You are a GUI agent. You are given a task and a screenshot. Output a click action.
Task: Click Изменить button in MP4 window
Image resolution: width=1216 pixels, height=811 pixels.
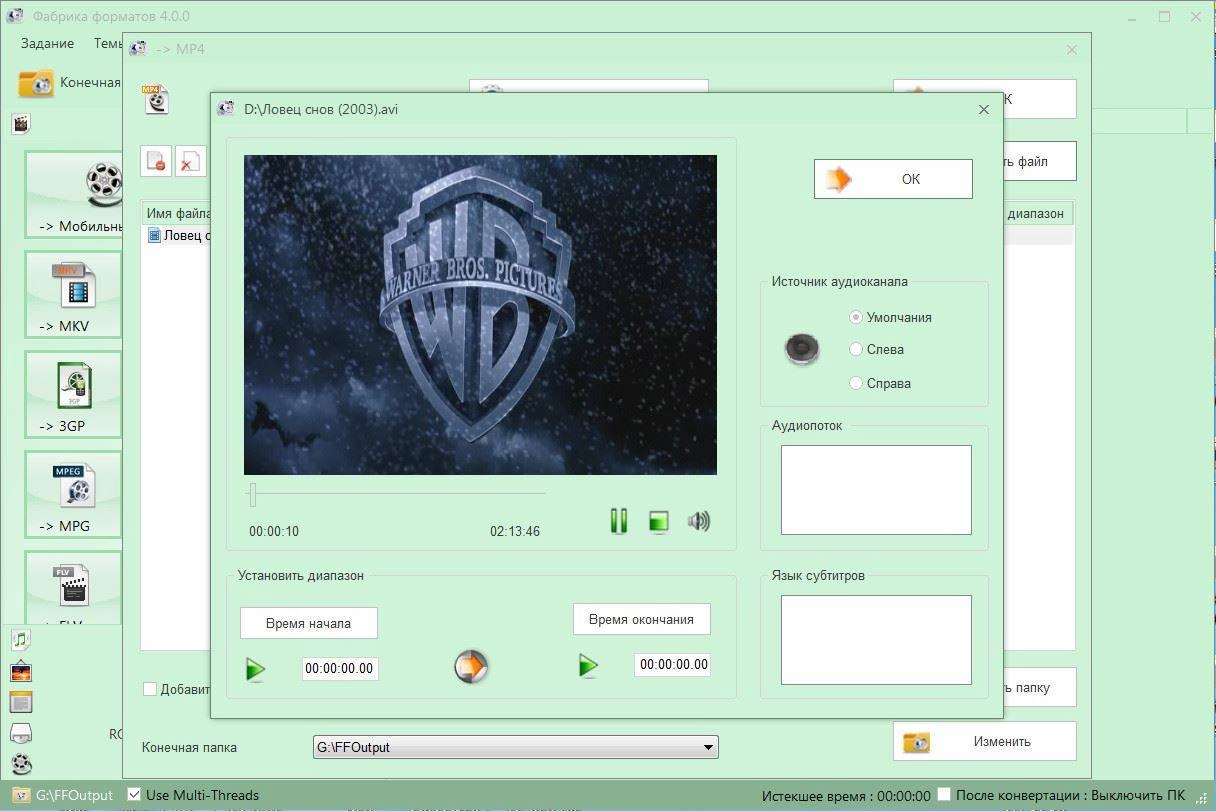(x=985, y=741)
